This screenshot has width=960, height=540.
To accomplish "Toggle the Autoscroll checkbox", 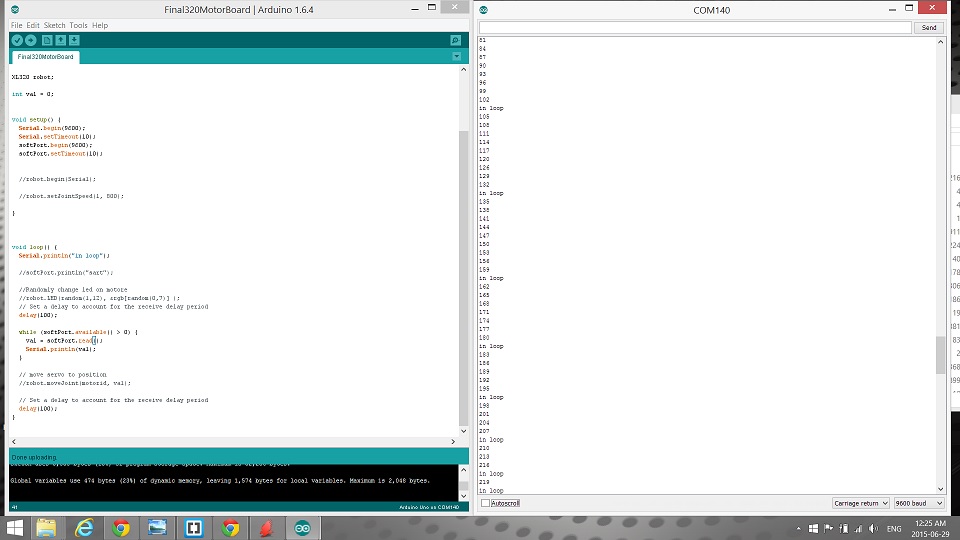I will click(486, 503).
